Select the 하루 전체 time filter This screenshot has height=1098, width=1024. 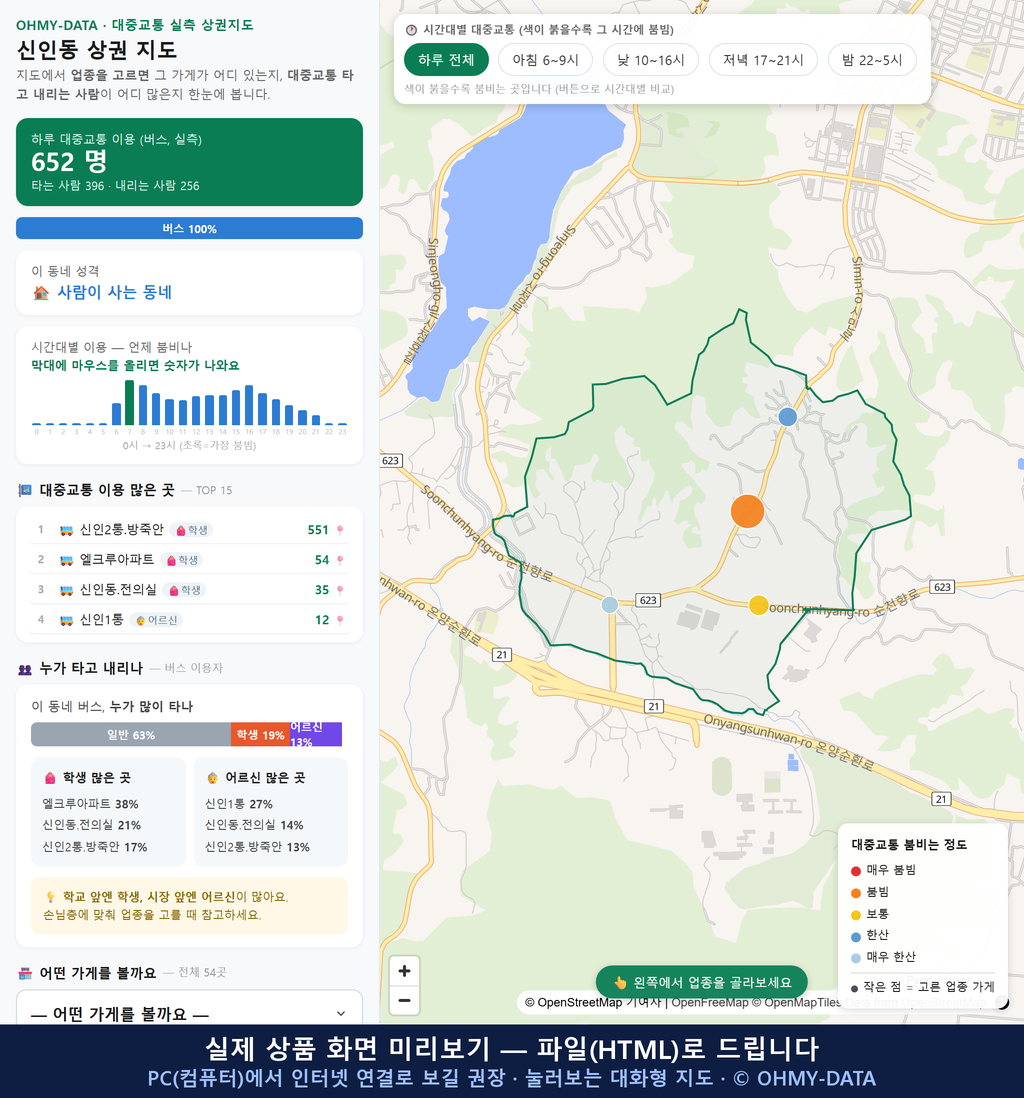click(x=446, y=60)
